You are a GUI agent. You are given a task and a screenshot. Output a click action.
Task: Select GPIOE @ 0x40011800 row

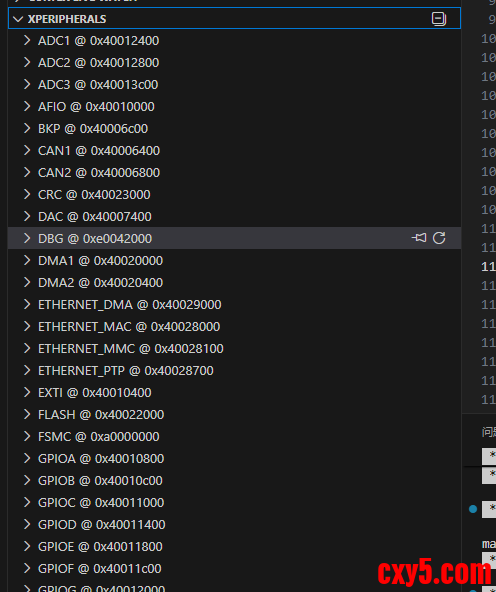[234, 546]
